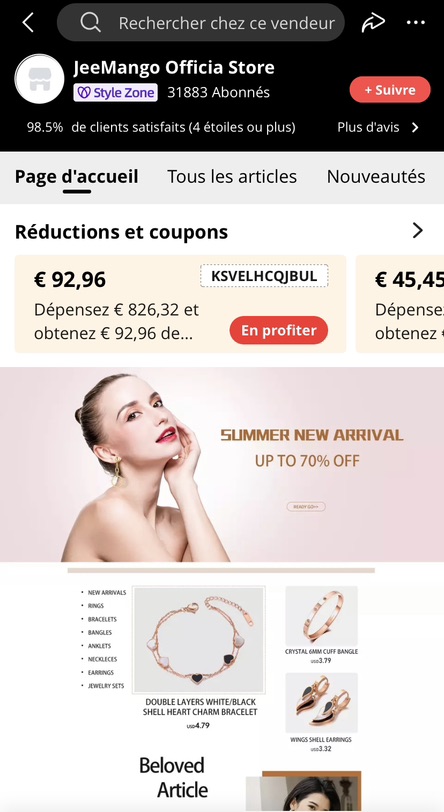Open the Crystal 6mm Cuff Bangle image
This screenshot has width=444, height=812.
321,616
